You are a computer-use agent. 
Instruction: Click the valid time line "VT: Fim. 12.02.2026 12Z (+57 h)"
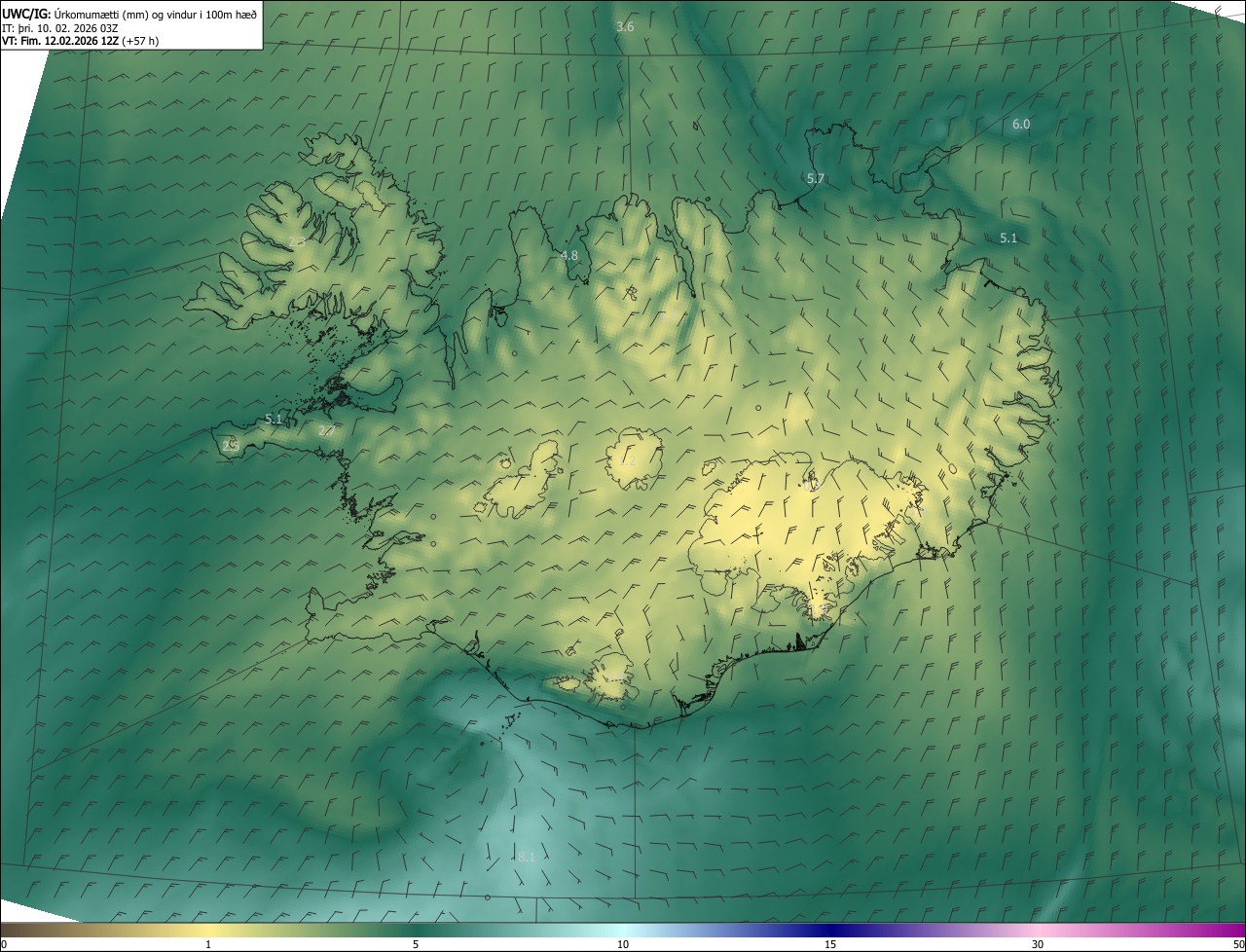(x=81, y=41)
